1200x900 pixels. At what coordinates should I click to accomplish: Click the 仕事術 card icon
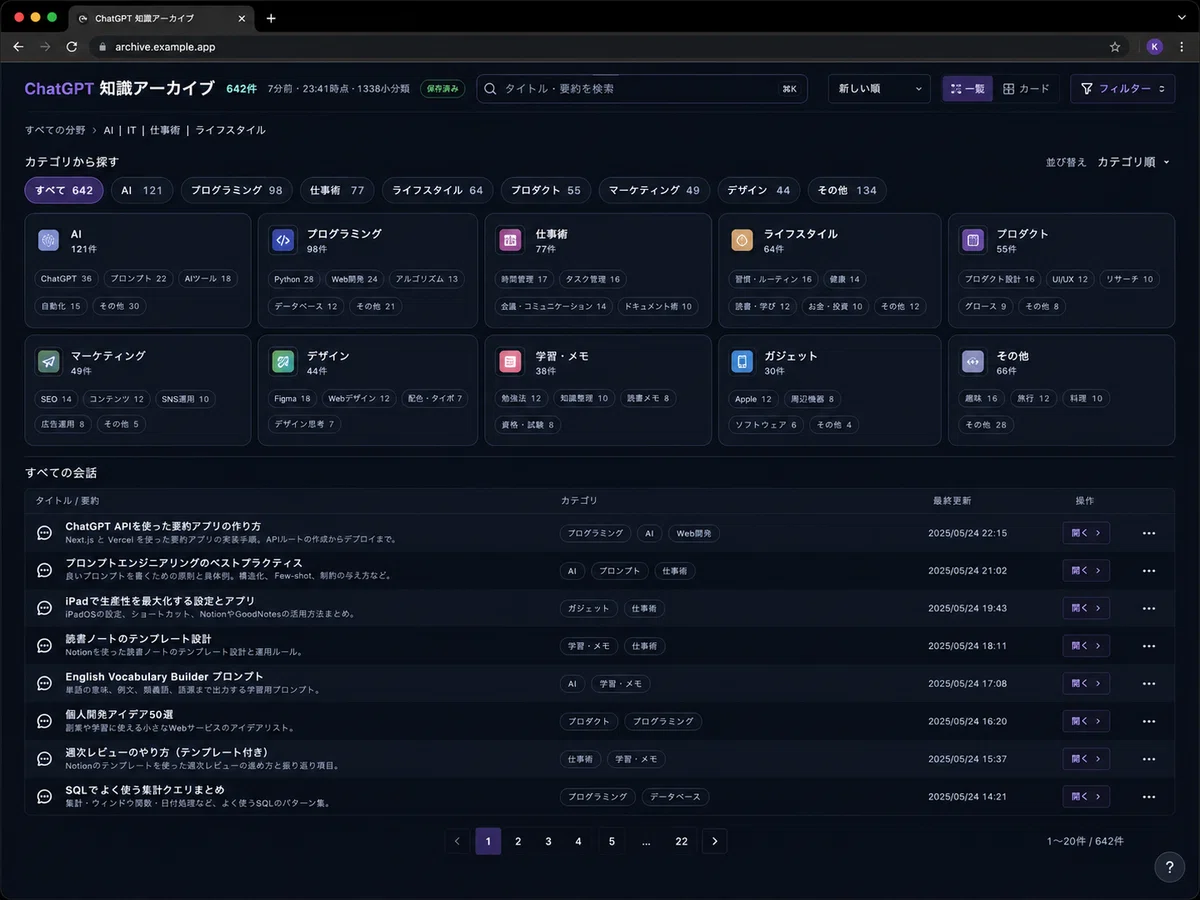(x=510, y=240)
